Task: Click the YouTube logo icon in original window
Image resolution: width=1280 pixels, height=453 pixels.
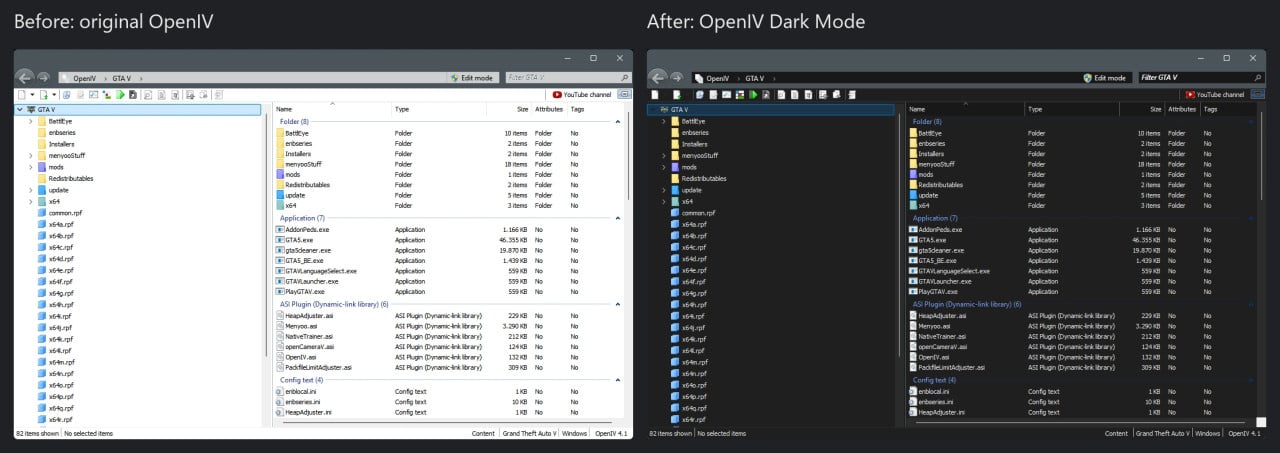Action: 558,95
